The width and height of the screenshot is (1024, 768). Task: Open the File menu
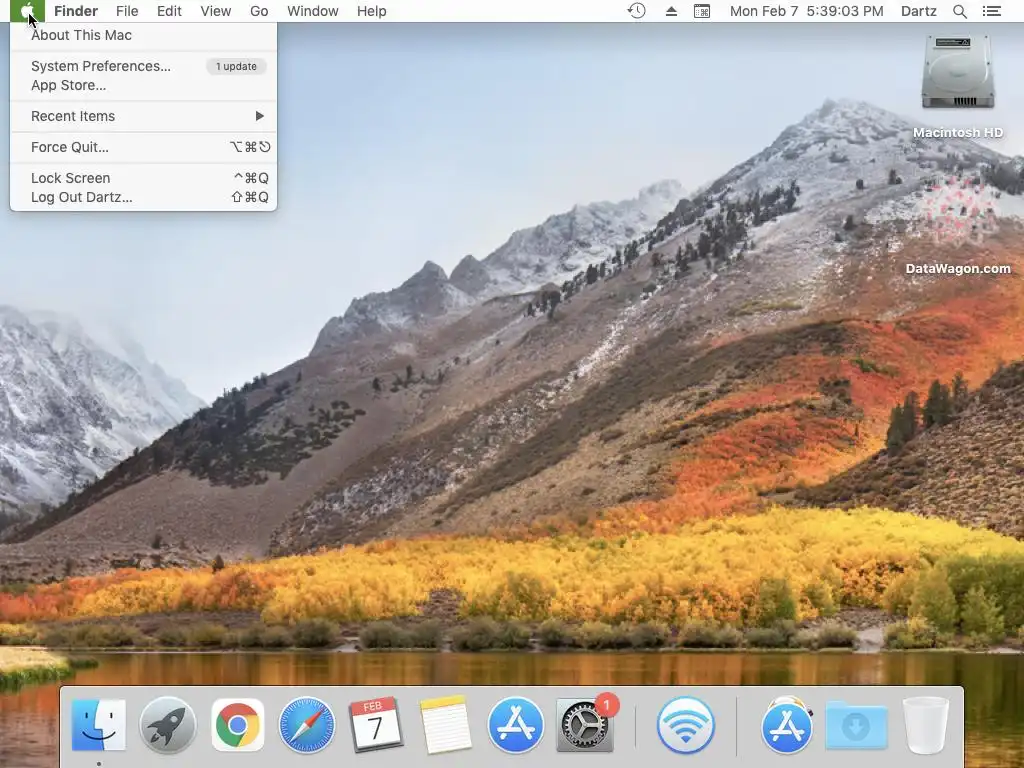[x=127, y=11]
